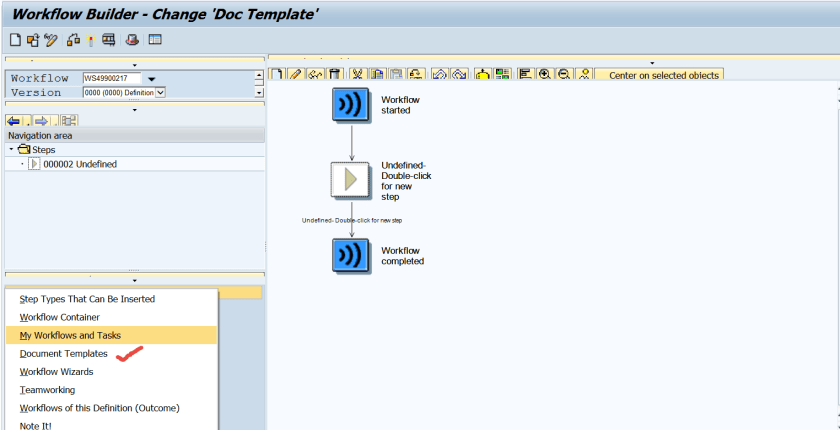Screen dimensions: 840x430
Task: Click the align left icon in graphic toolbar
Action: [526, 74]
